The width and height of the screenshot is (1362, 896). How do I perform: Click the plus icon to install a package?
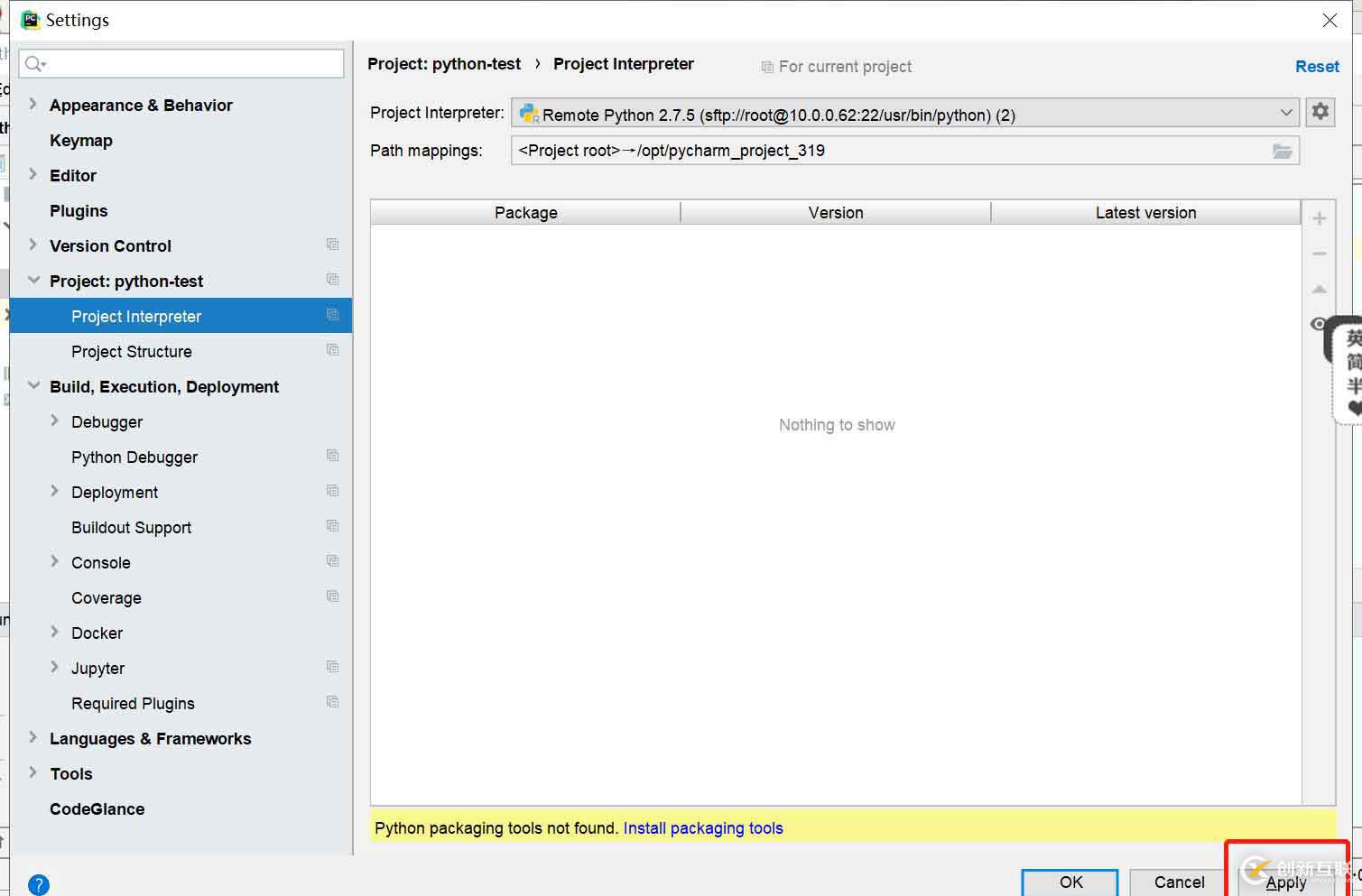pos(1319,218)
